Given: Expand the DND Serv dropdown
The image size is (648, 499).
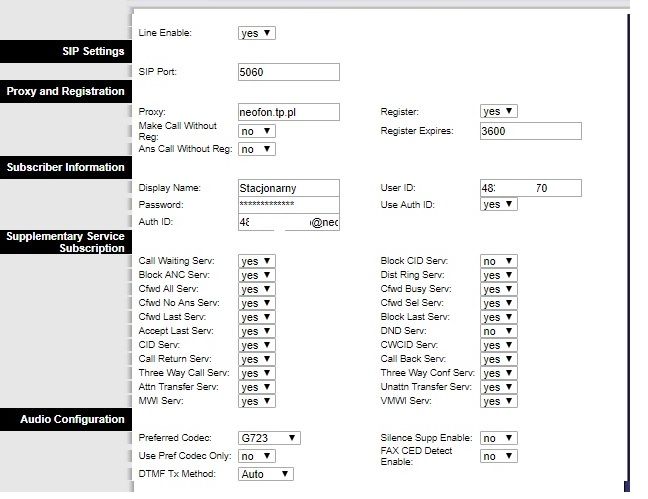Looking at the screenshot, I should point(498,331).
